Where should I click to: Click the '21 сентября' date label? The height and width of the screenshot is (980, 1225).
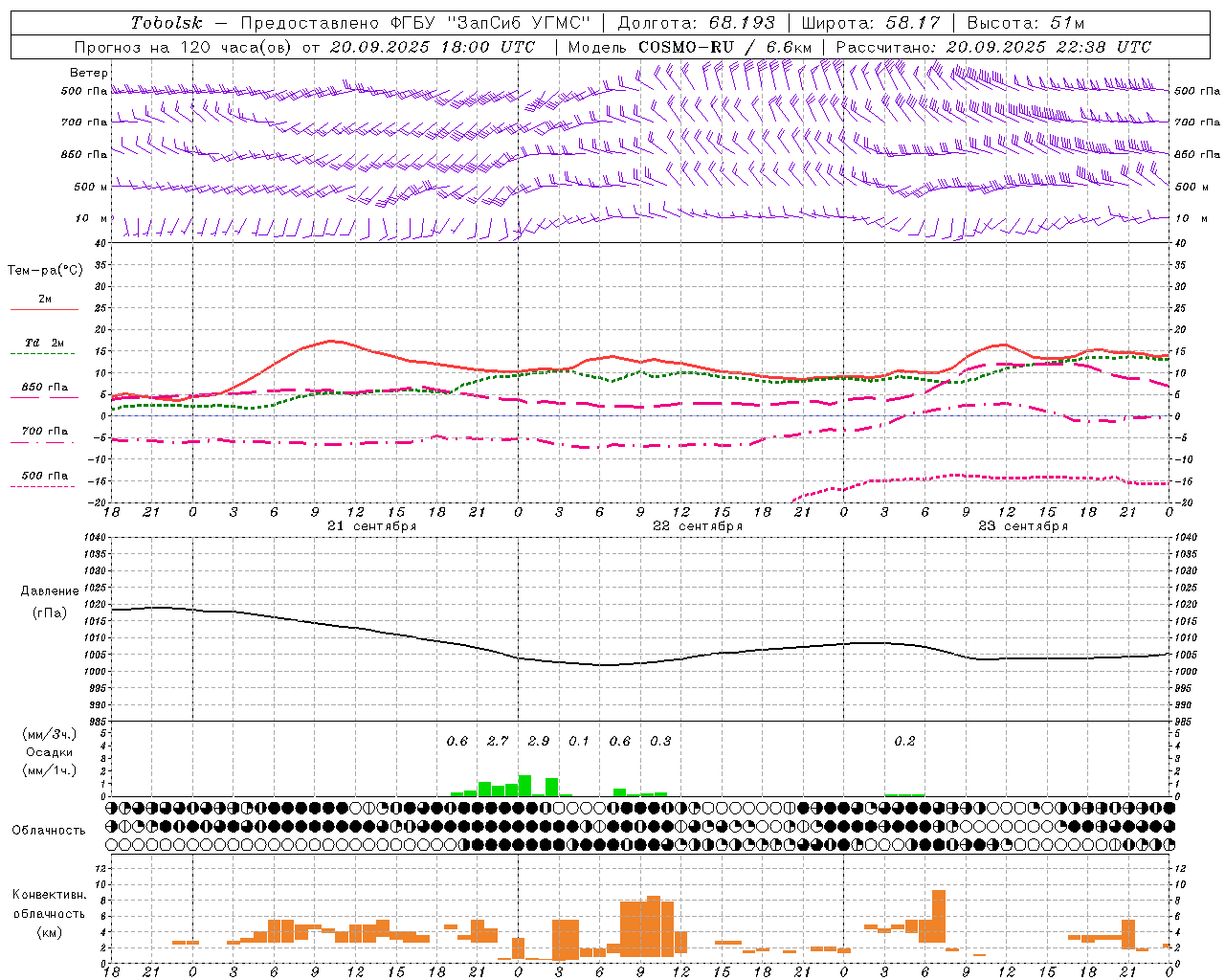[371, 526]
